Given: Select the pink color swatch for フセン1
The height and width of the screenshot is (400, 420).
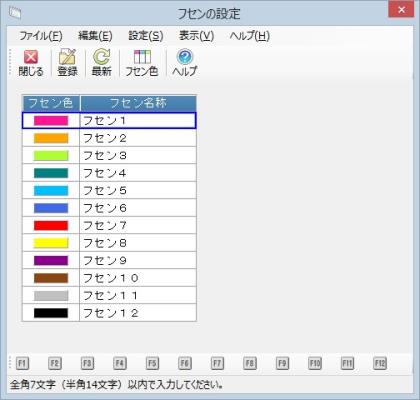Looking at the screenshot, I should tap(51, 121).
